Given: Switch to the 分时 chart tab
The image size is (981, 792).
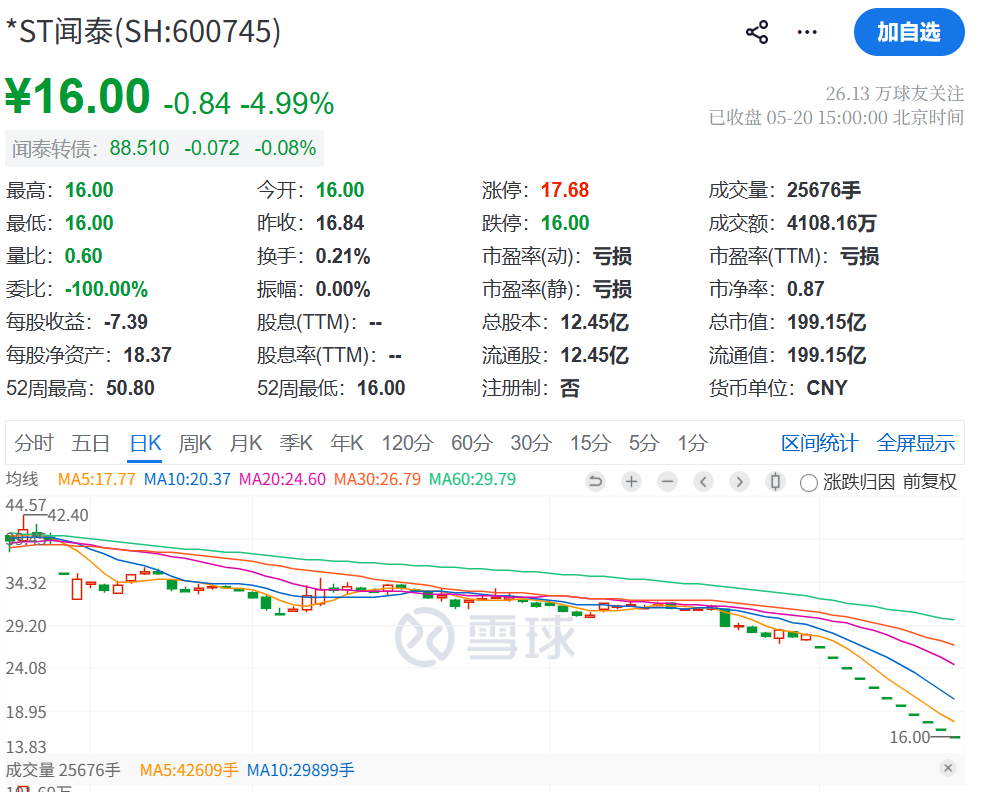Looking at the screenshot, I should click(x=34, y=443).
